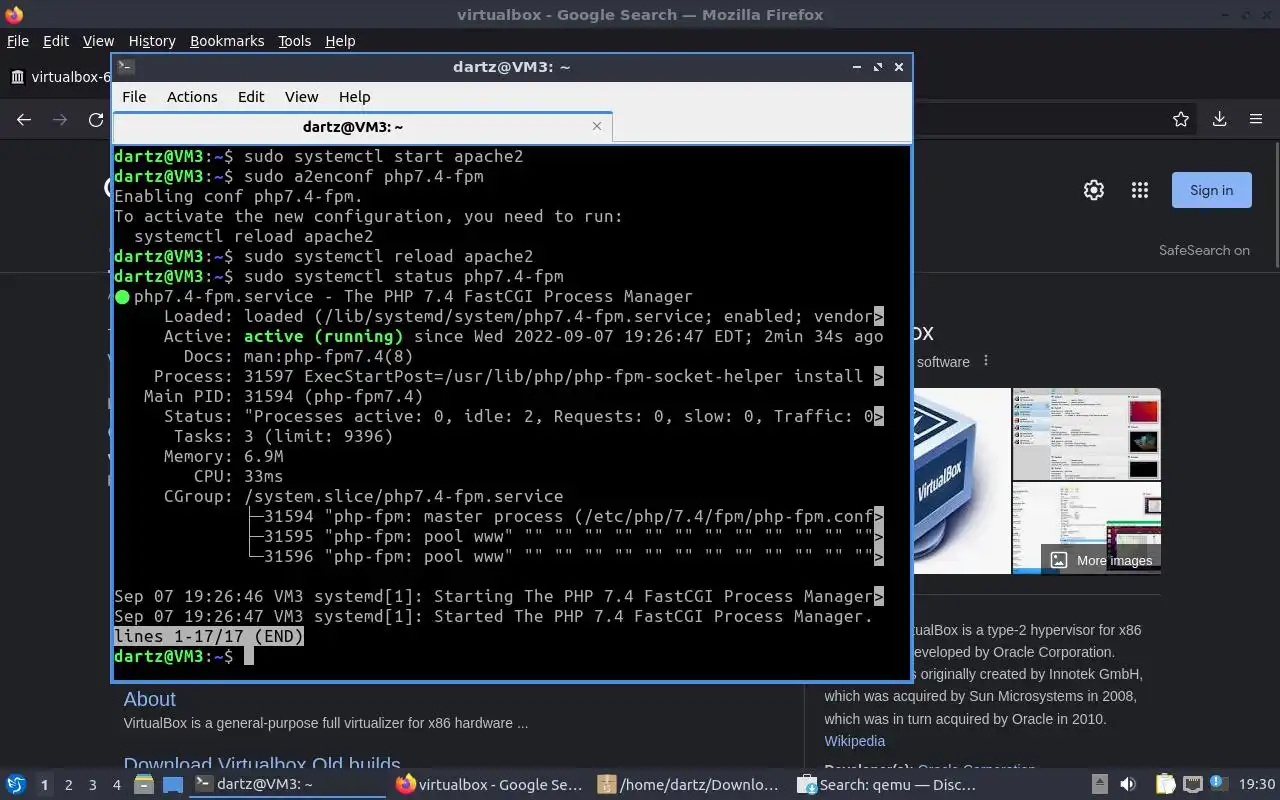
Task: Click the 'Main PID: 31594 (php-fpm7.4)' line
Action: click(283, 396)
